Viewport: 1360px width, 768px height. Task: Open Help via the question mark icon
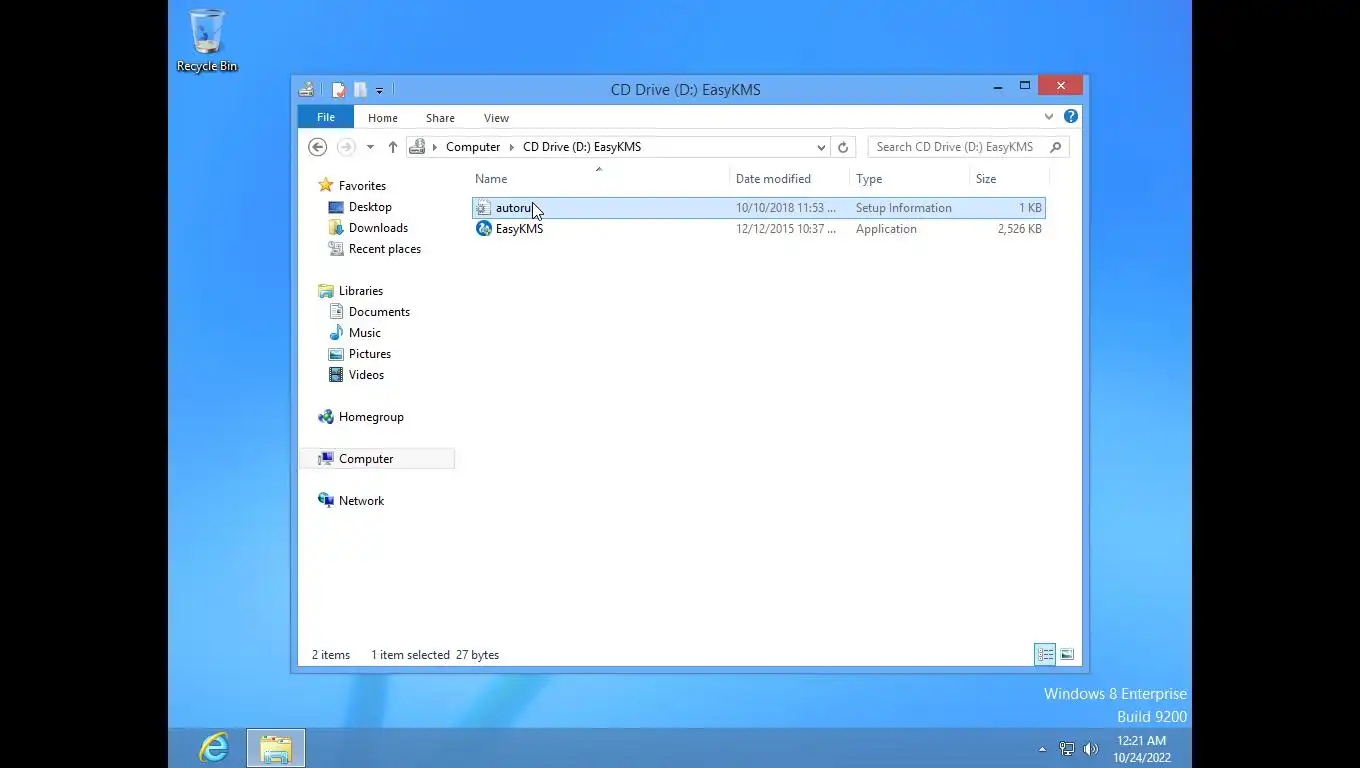pos(1071,117)
